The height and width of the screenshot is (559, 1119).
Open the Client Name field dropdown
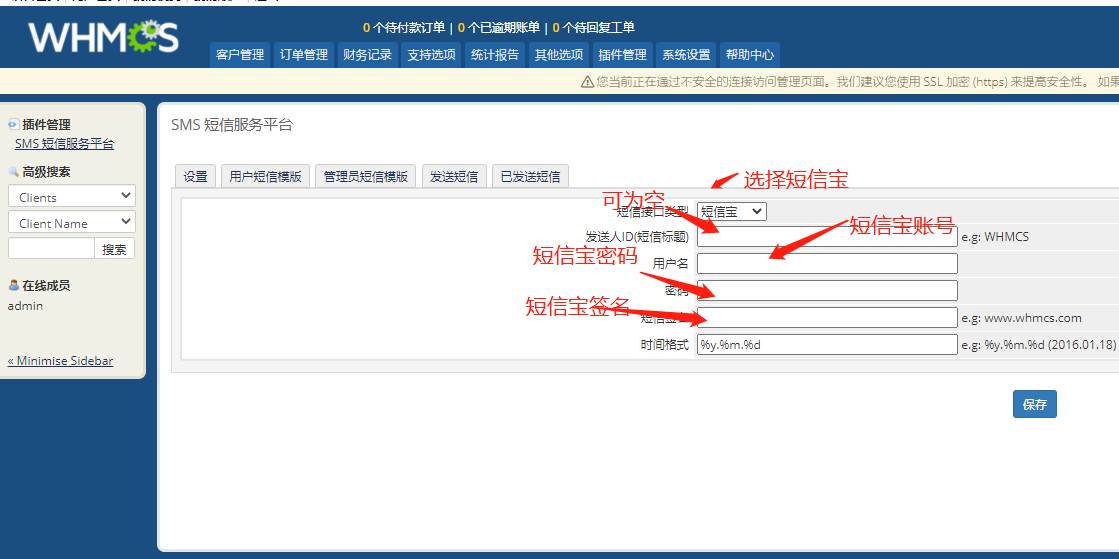(x=72, y=223)
